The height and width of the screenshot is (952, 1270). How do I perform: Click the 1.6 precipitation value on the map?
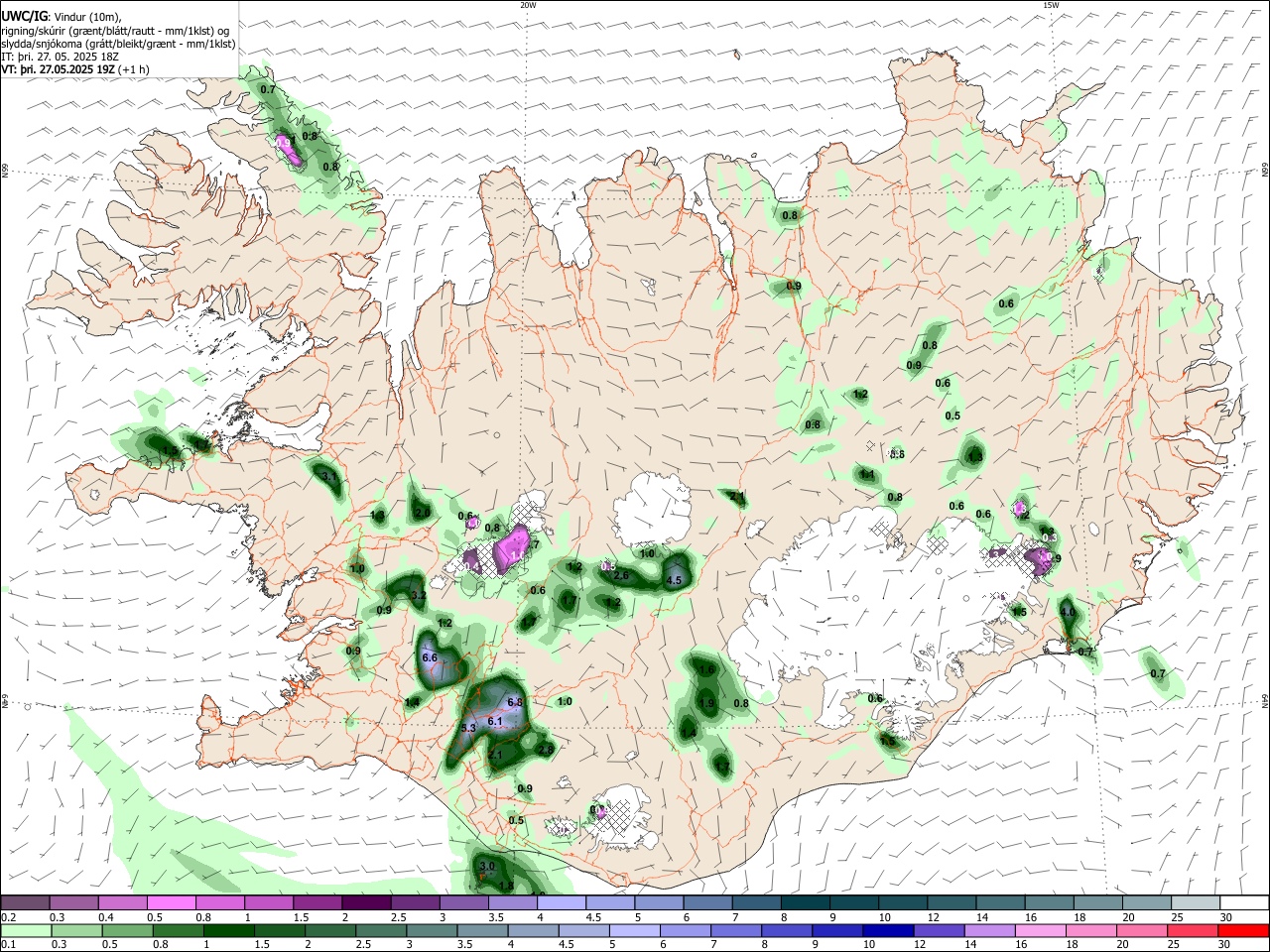pos(707,670)
